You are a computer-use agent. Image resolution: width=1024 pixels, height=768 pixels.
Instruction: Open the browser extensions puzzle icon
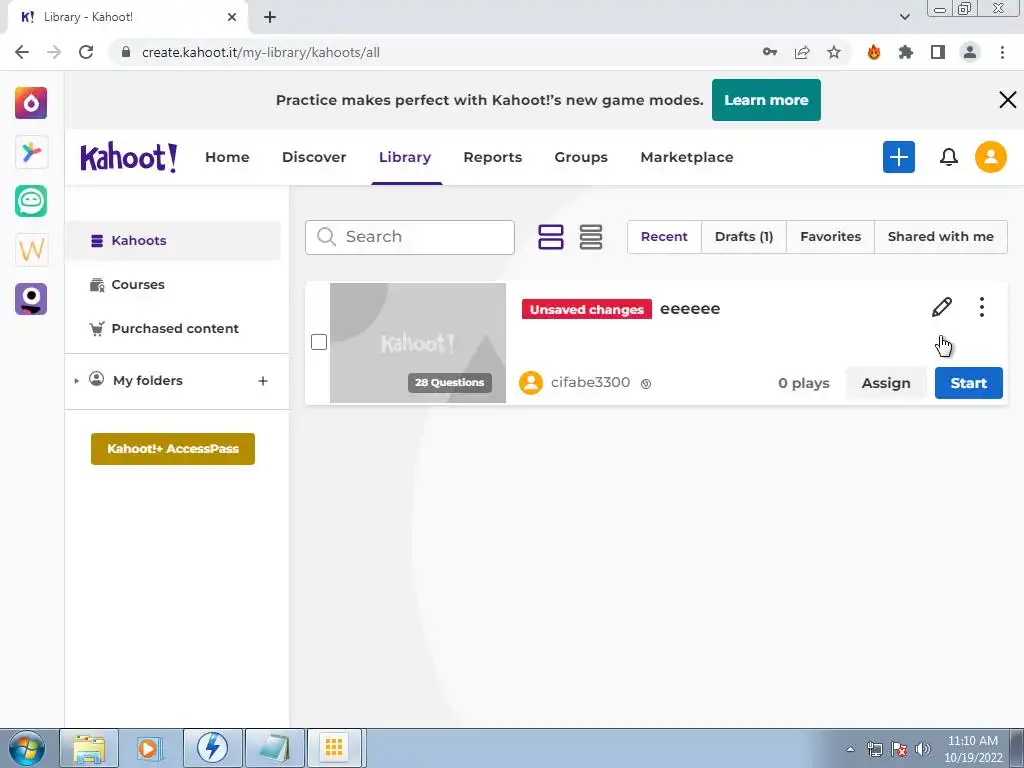point(906,52)
